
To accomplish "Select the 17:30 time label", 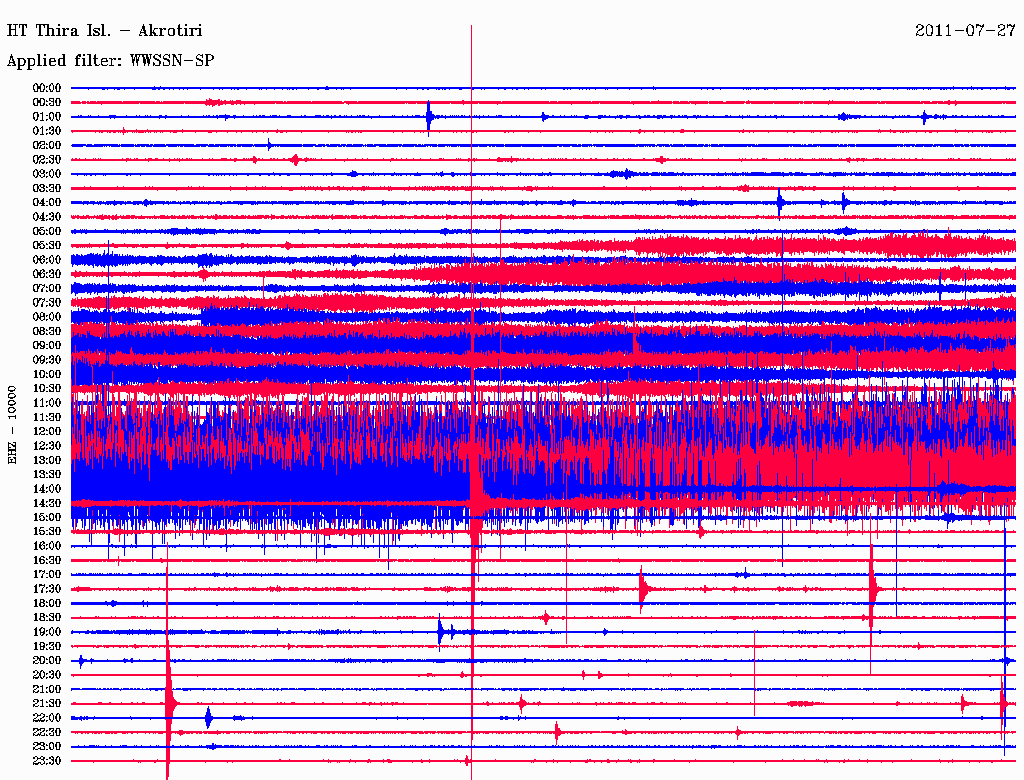I will 47,589.
